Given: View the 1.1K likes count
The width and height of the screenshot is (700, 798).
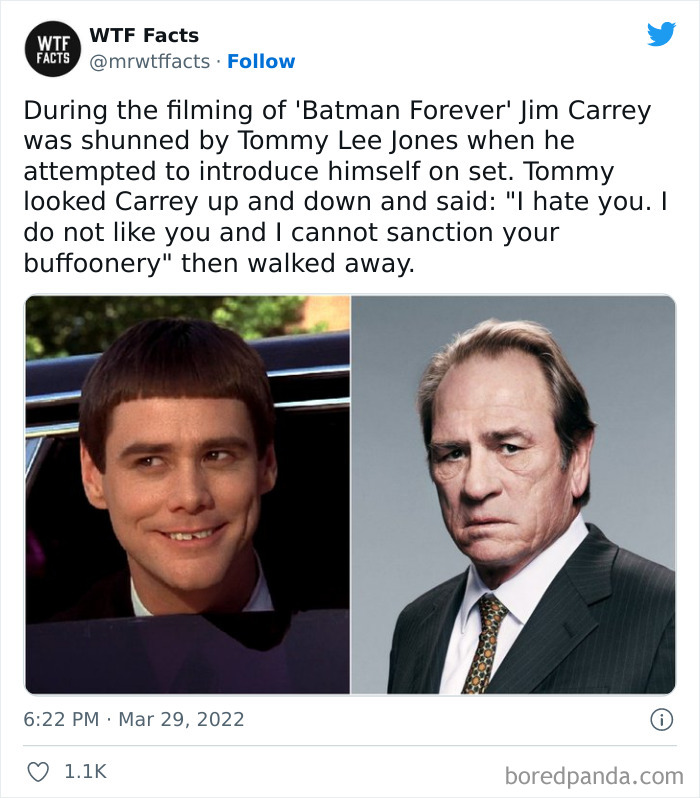Looking at the screenshot, I should point(85,772).
